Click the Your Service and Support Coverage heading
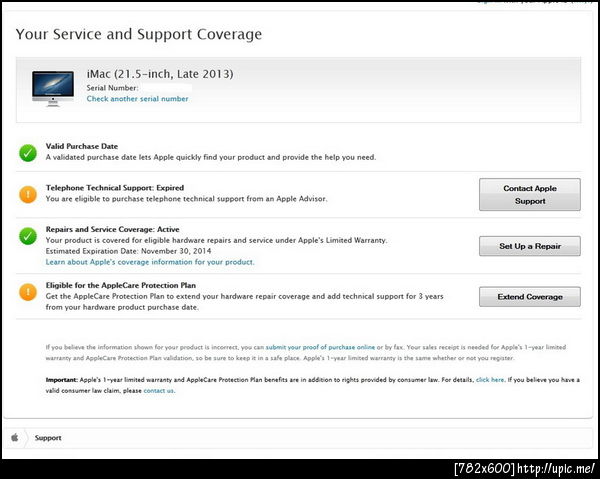This screenshot has width=600, height=479. click(139, 34)
